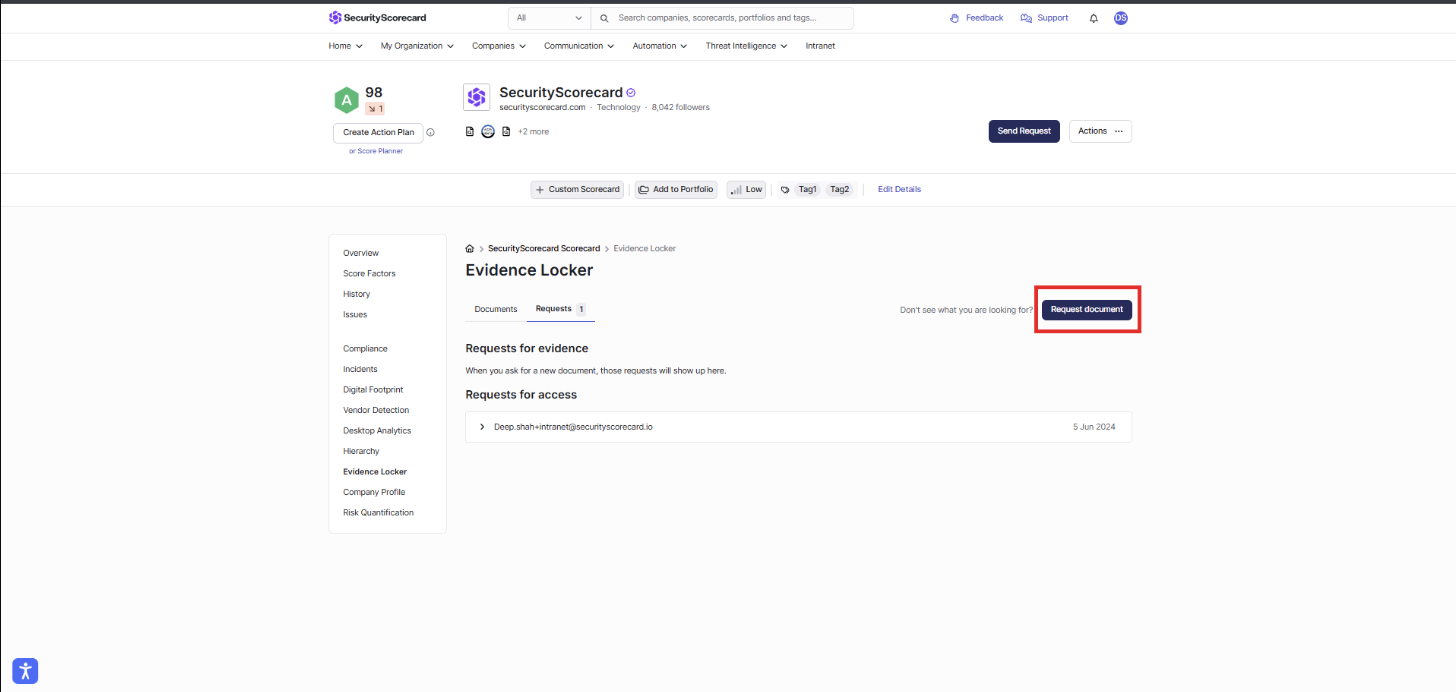Click Create Action Plan button
The height and width of the screenshot is (692, 1456).
pyautogui.click(x=378, y=132)
